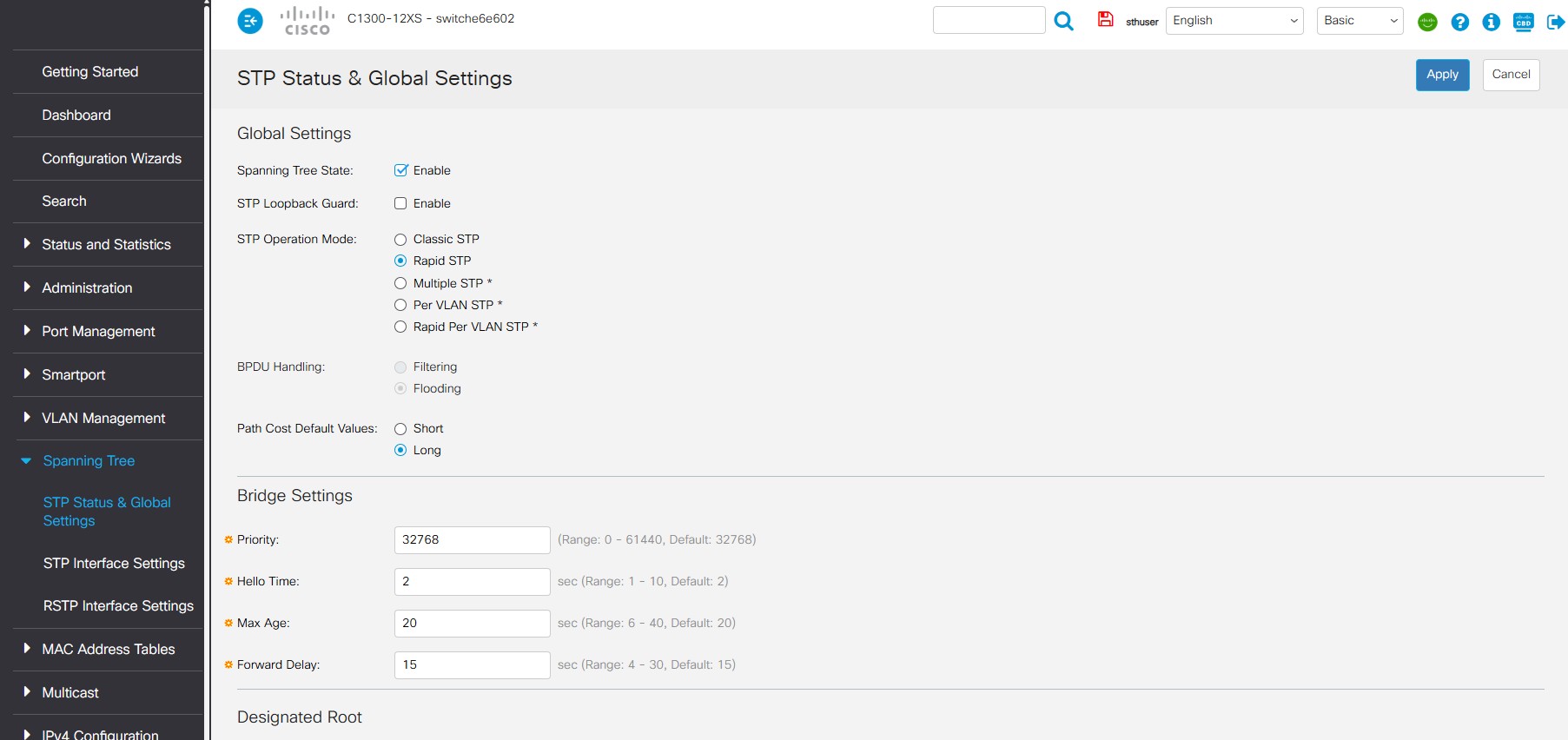Expand Status and Statistics menu

tap(108, 245)
